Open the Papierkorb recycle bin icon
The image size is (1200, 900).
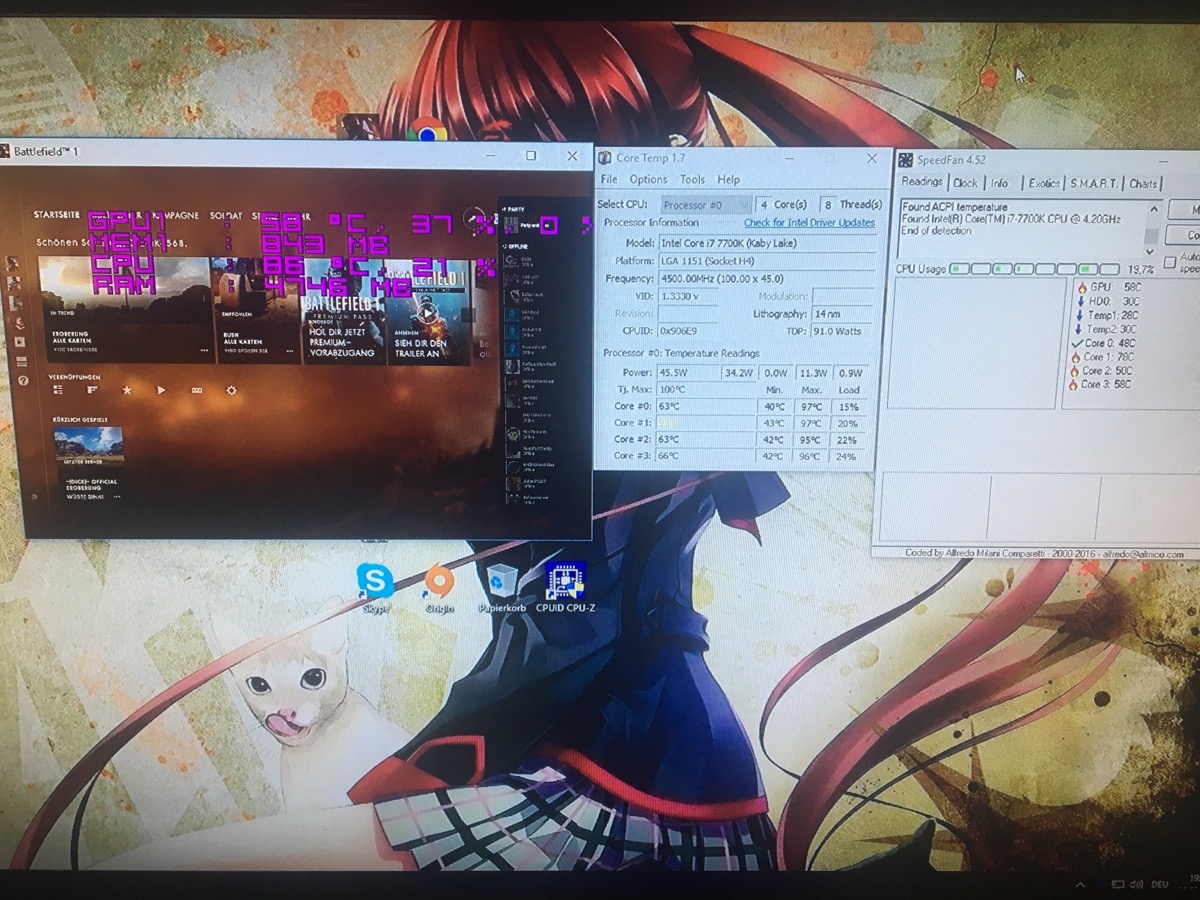tap(502, 588)
